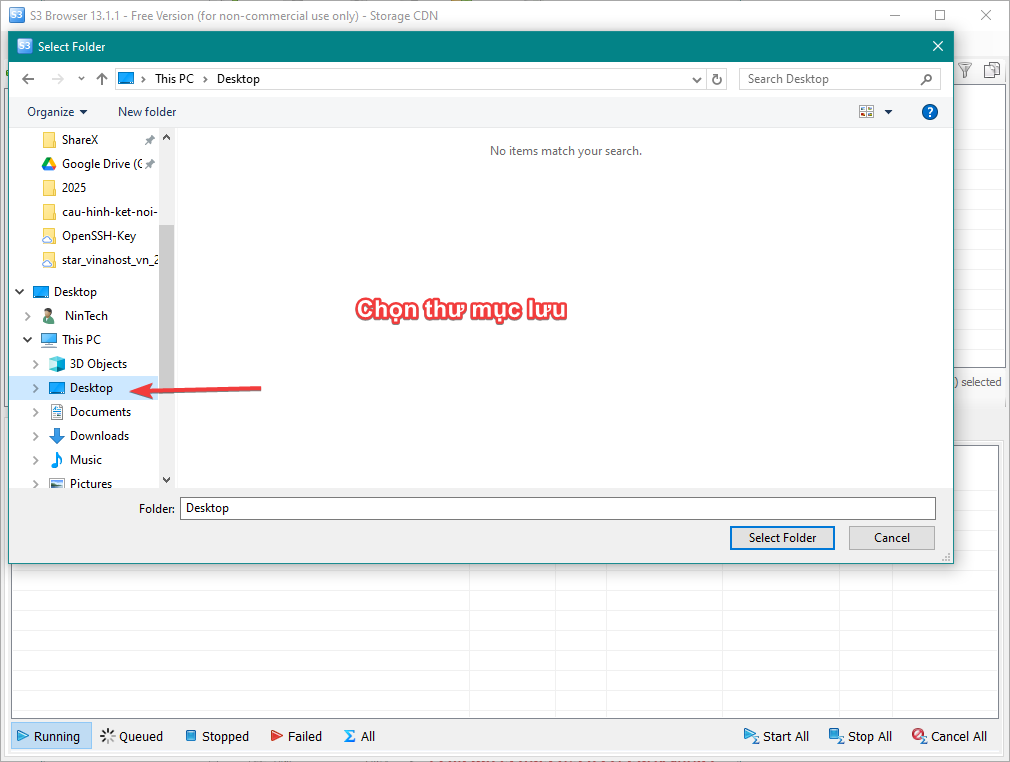Click the filter funnel icon in S3 Browser
Screen dimensions: 1010x762
[965, 70]
